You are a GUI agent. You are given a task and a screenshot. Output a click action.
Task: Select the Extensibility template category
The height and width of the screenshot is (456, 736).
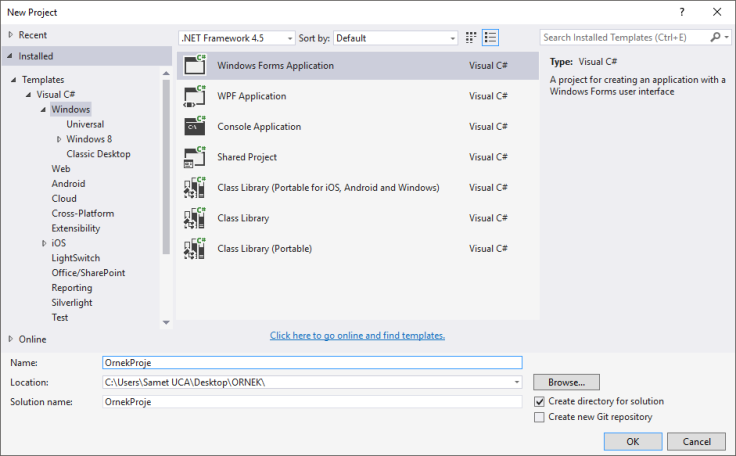(x=76, y=228)
